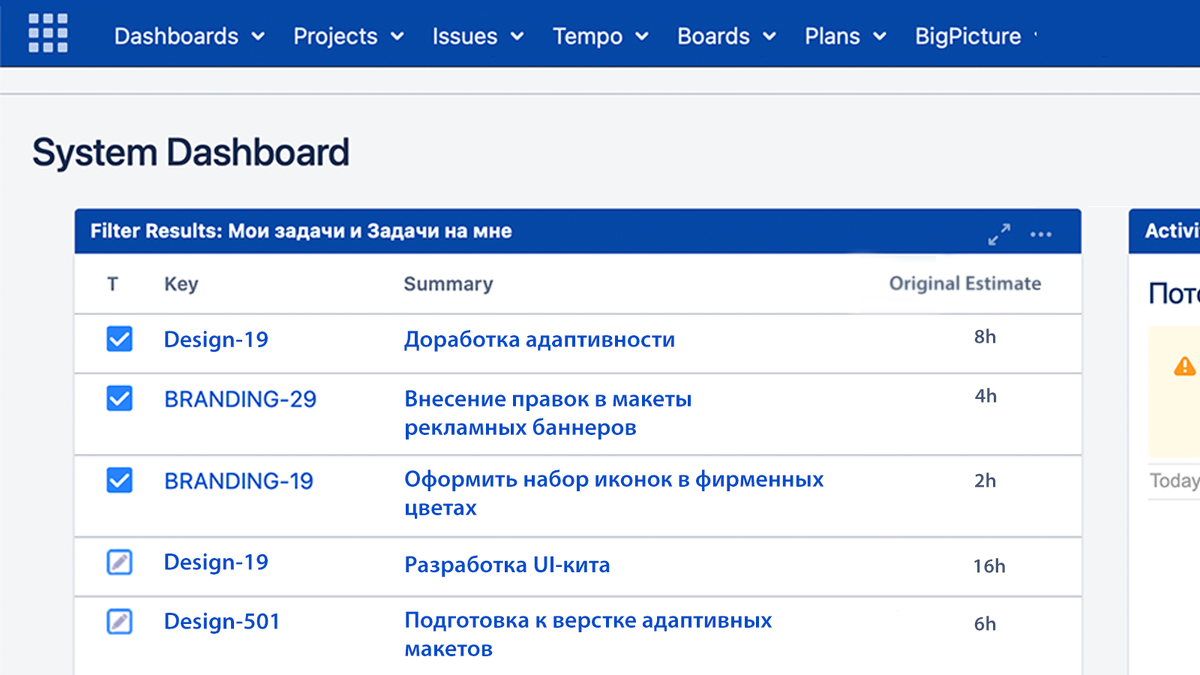The height and width of the screenshot is (675, 1200).
Task: Click pencil type icon for Разработка UI-кита row
Action: click(x=119, y=563)
